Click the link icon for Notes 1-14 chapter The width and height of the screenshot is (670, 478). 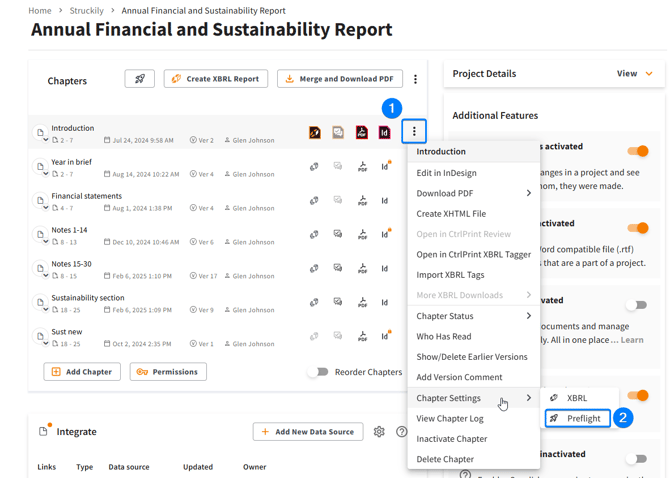(314, 235)
